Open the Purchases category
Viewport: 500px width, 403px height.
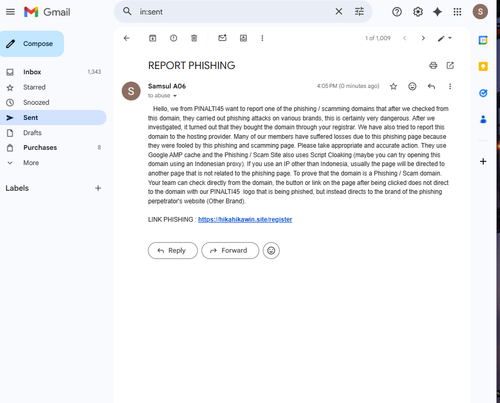coord(53,148)
